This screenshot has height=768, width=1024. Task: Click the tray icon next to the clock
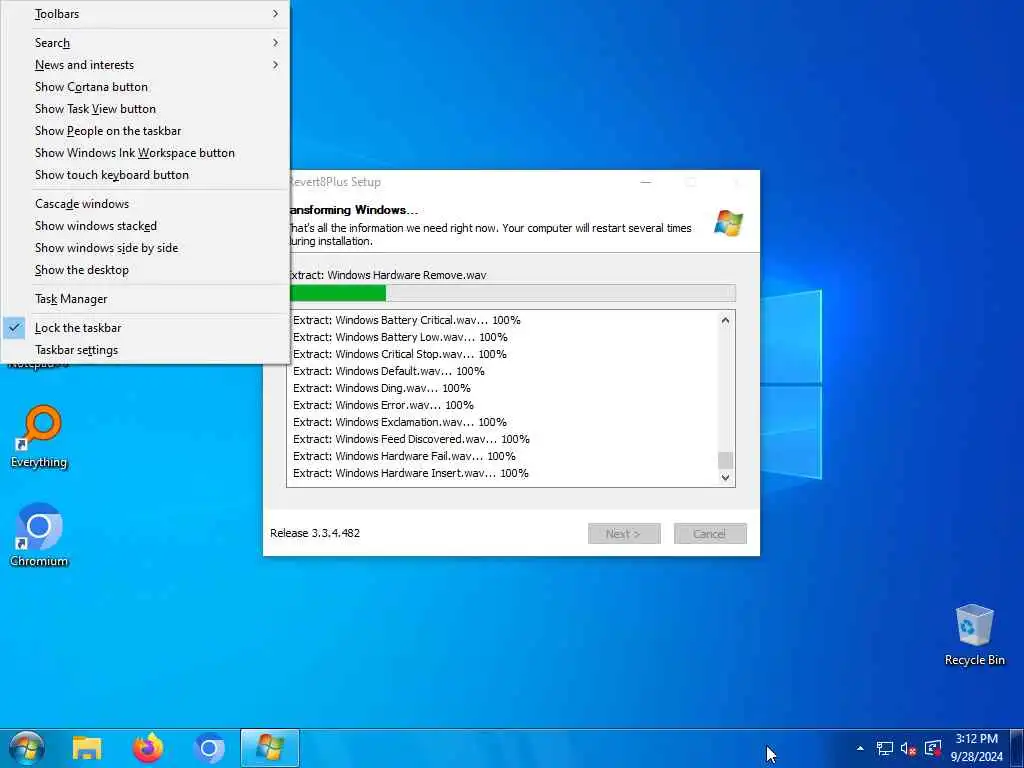pyautogui.click(x=933, y=748)
